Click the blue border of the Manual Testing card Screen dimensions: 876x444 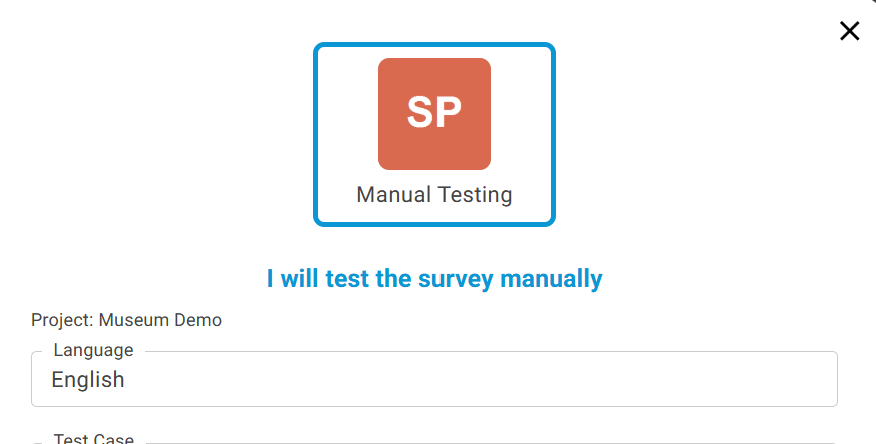pyautogui.click(x=317, y=134)
